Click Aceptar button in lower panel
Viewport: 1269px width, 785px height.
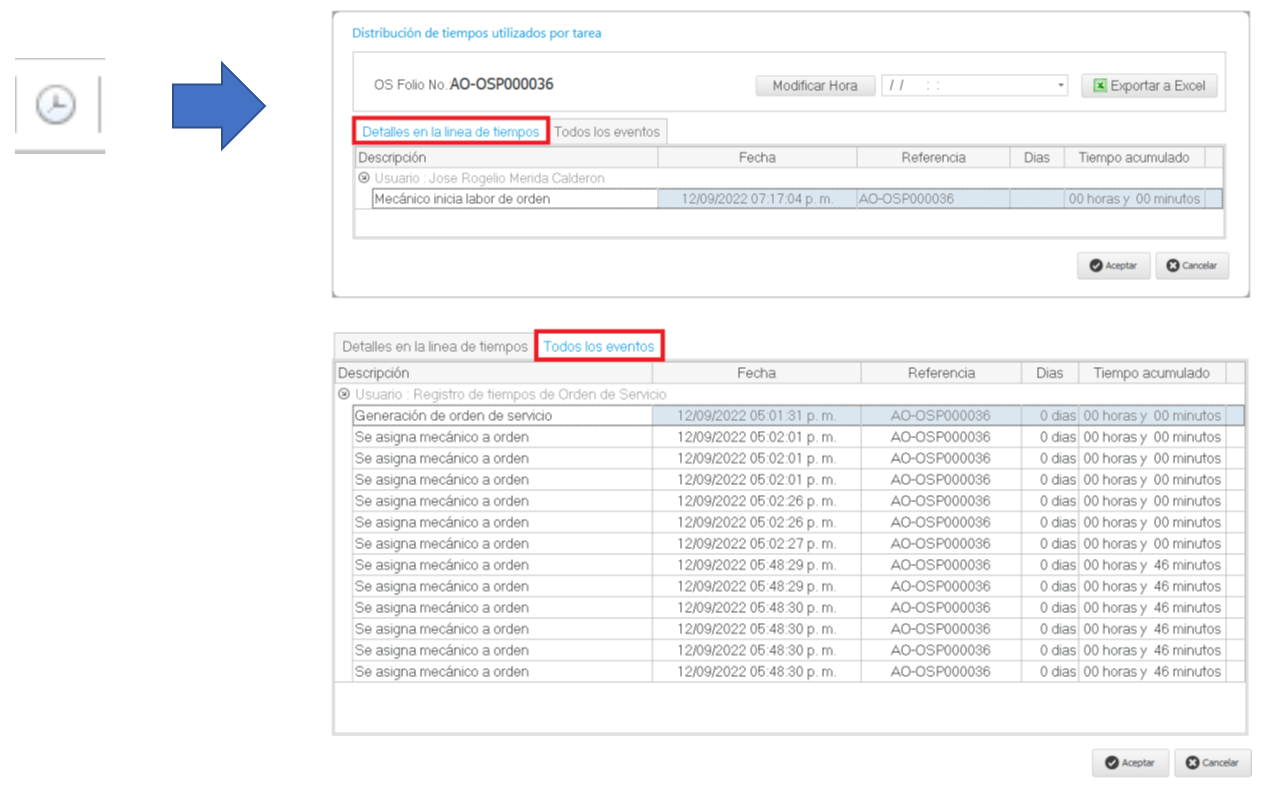pos(1129,762)
